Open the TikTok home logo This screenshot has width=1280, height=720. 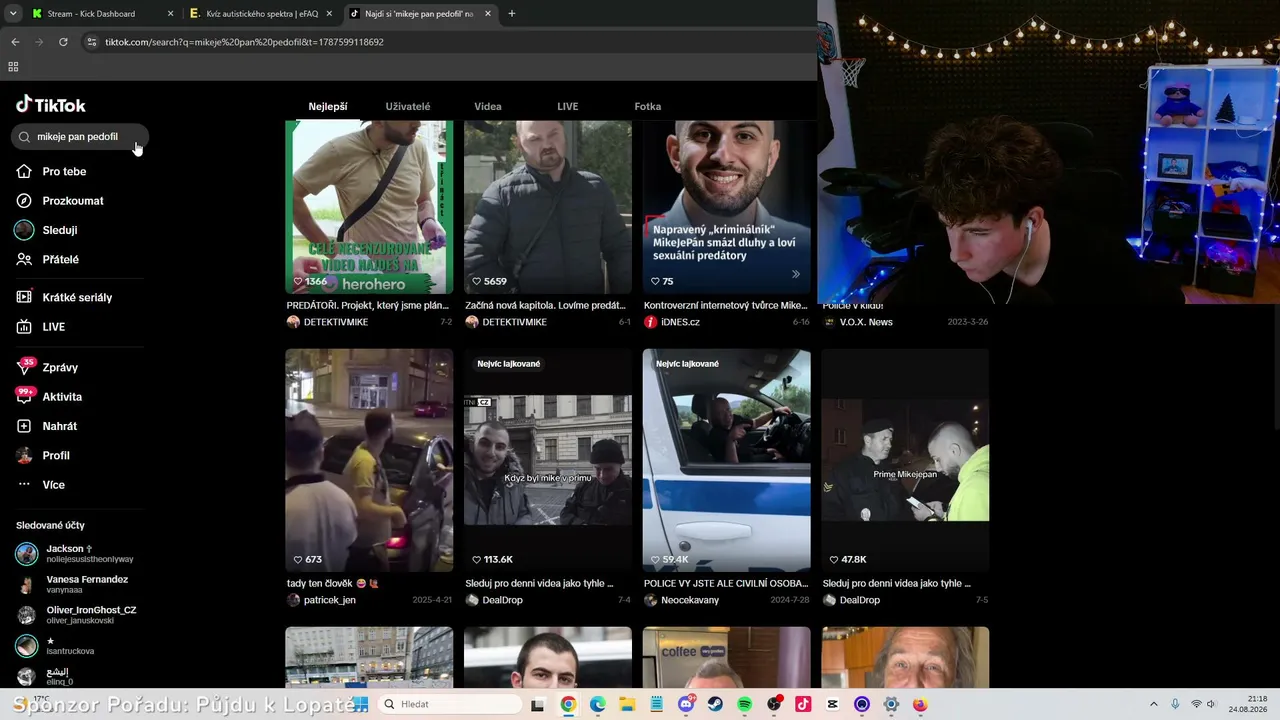pyautogui.click(x=51, y=105)
